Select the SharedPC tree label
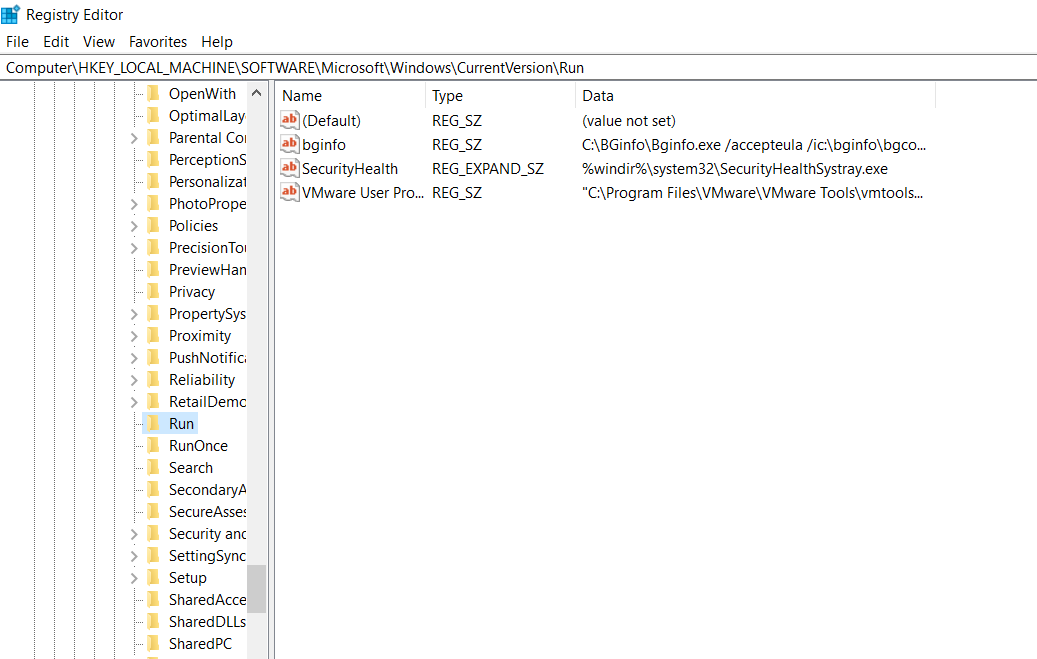This screenshot has width=1037, height=659. click(200, 644)
